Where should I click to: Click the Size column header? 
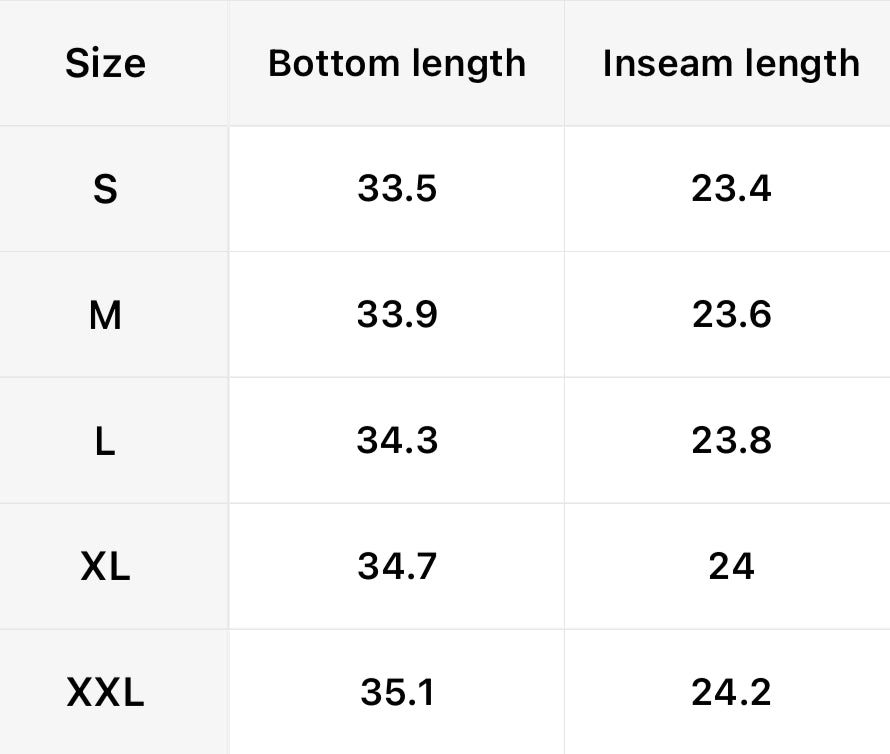coord(105,64)
